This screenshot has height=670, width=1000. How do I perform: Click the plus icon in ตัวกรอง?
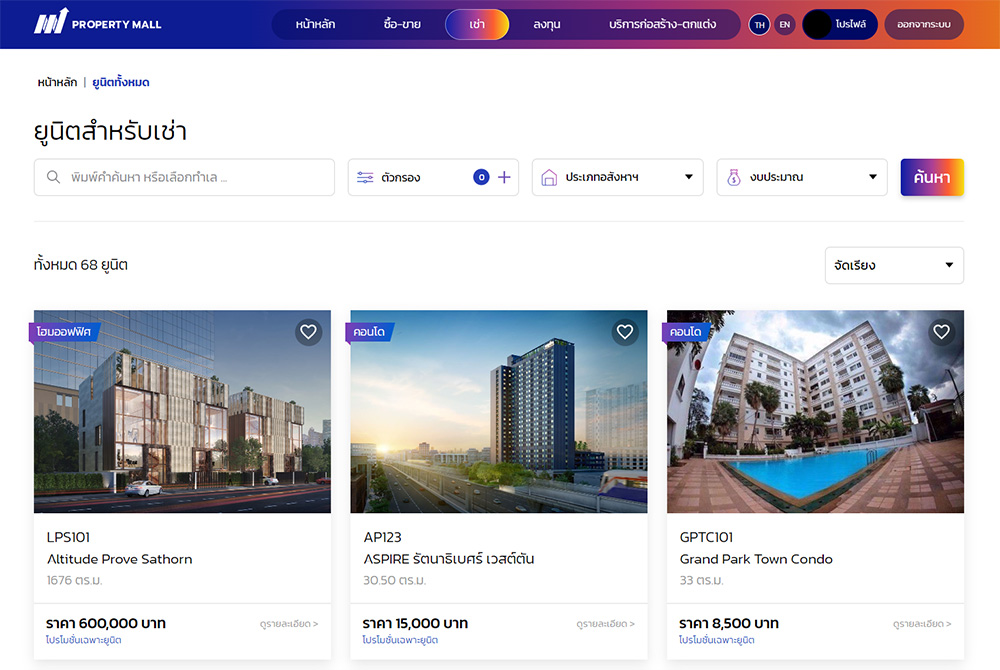(504, 177)
